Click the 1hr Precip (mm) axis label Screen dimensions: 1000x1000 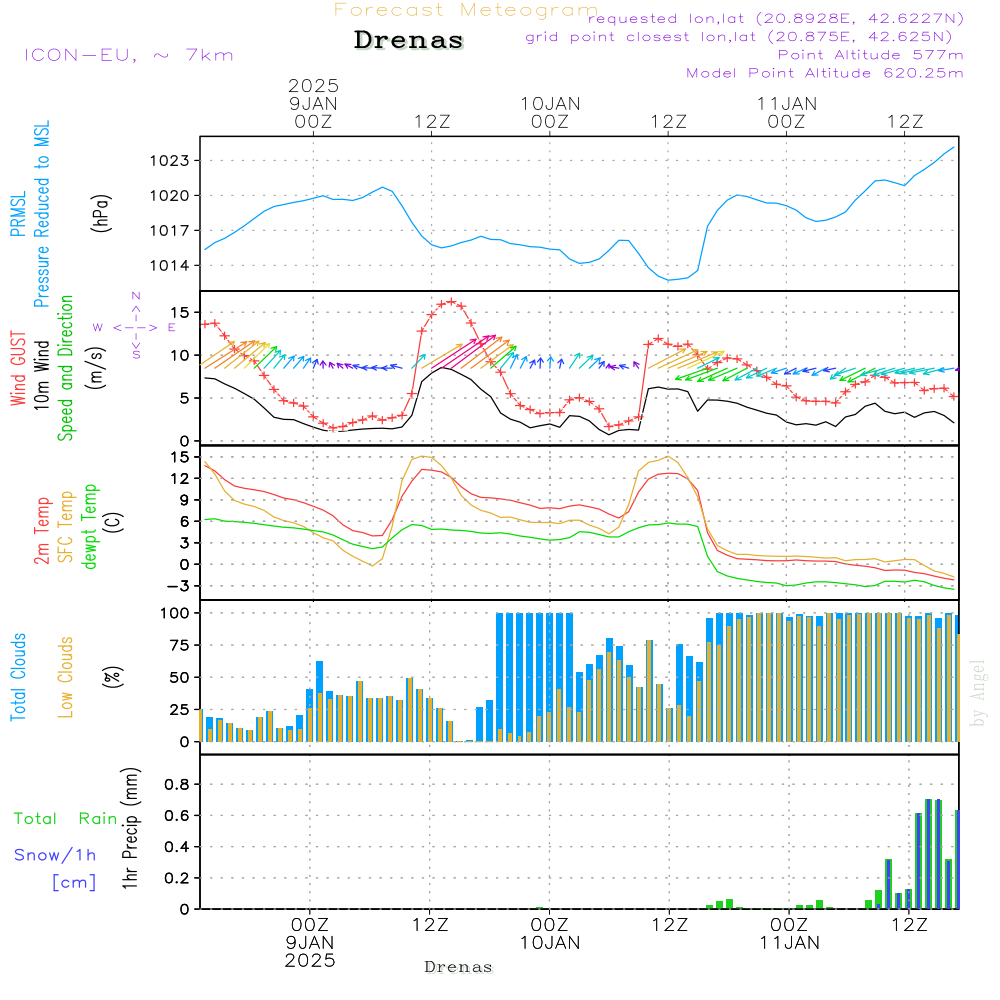pos(130,829)
